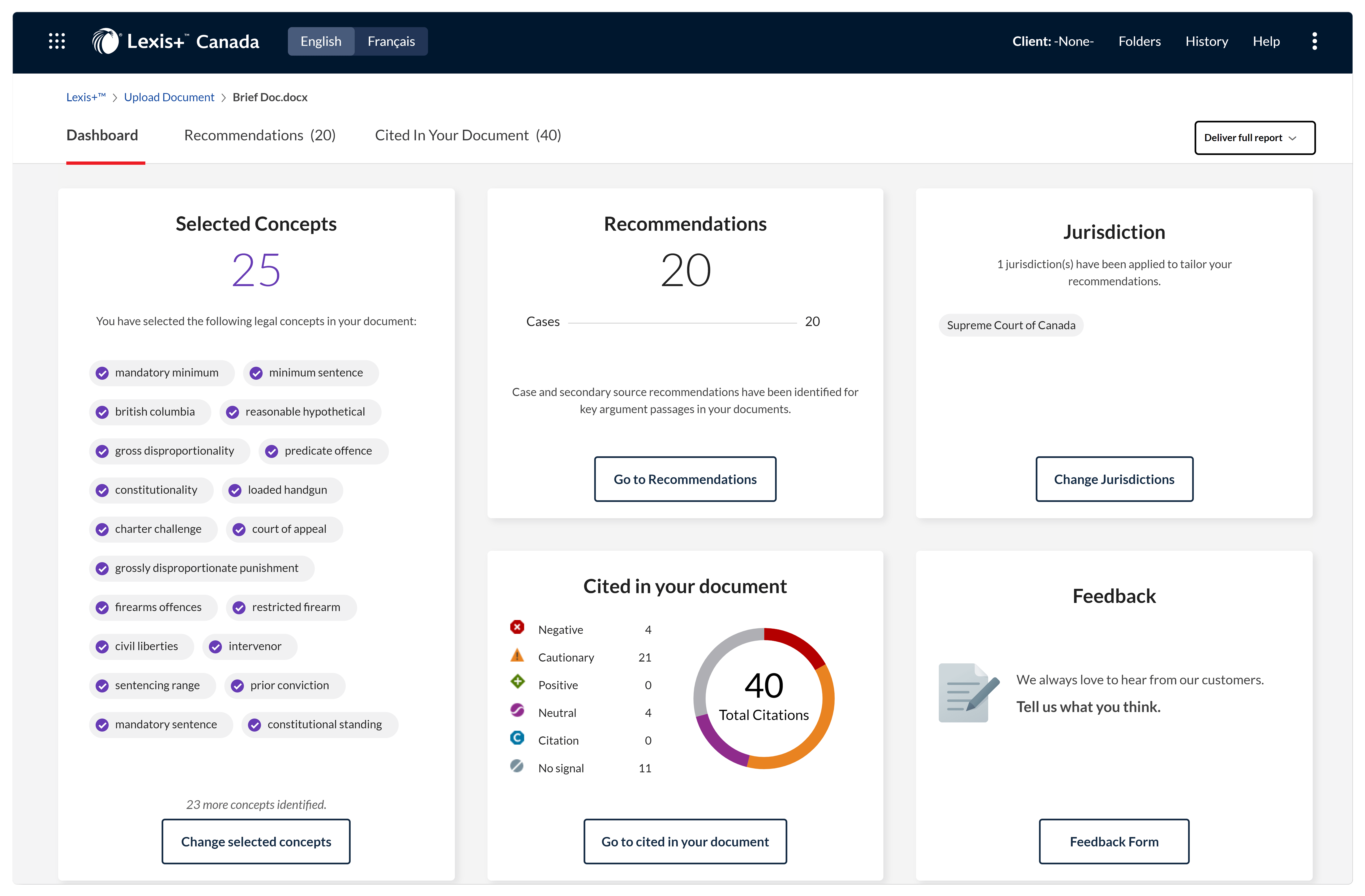Toggle the constitutional standing concept
This screenshot has width=1365, height=896.
point(255,725)
